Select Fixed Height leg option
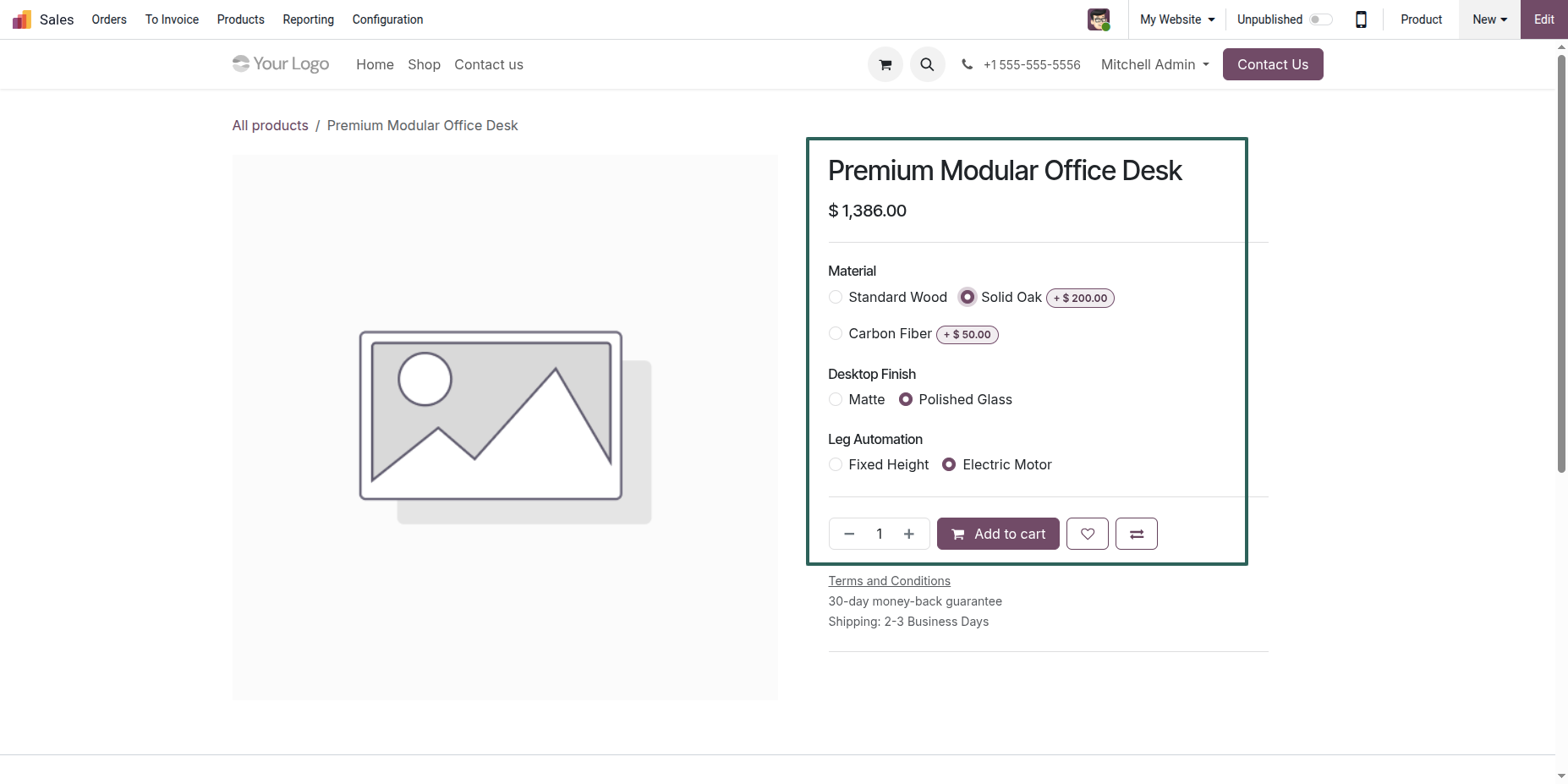Screen dimensions: 1568x784 click(836, 464)
